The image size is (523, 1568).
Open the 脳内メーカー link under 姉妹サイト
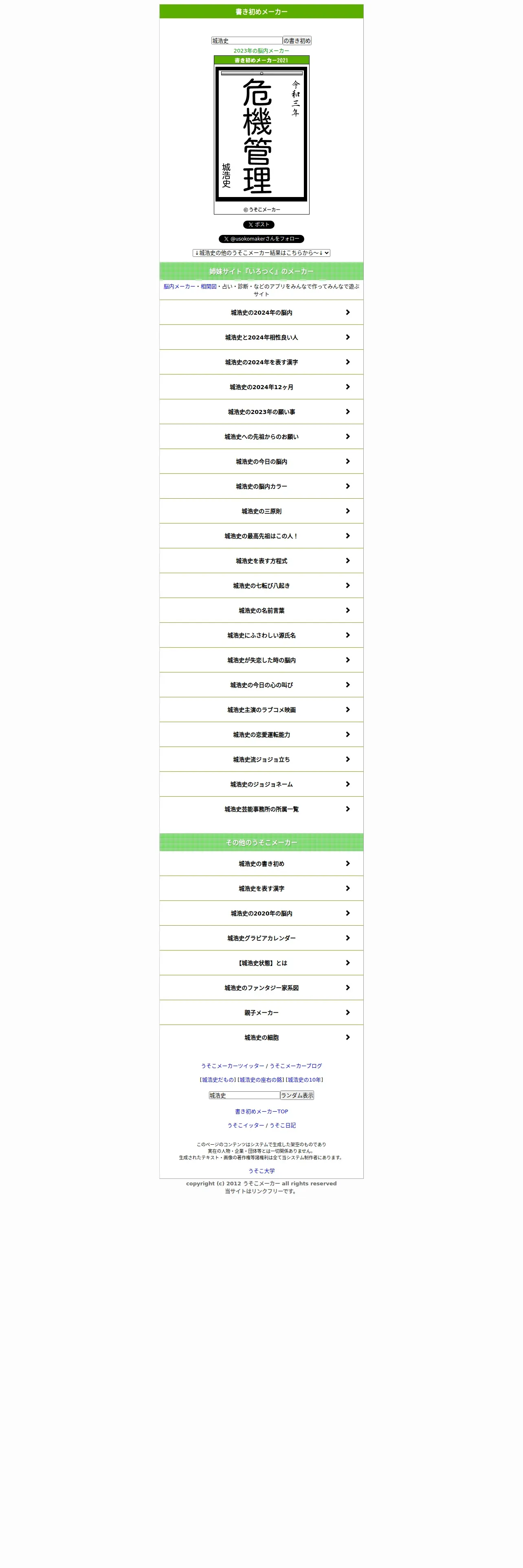(x=179, y=286)
